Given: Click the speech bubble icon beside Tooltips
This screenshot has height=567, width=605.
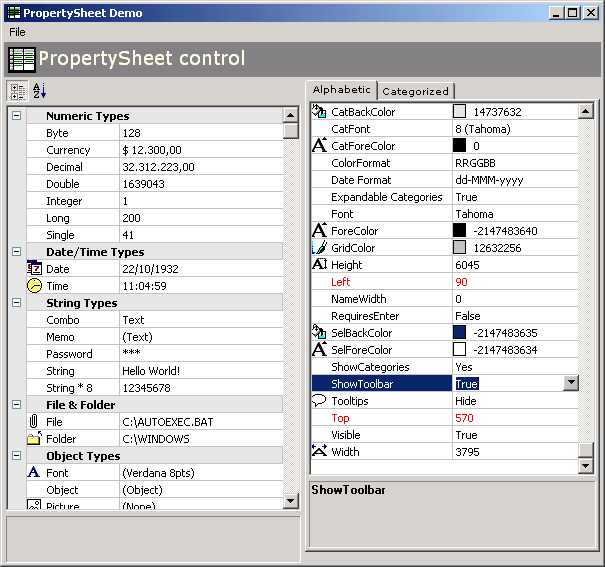Looking at the screenshot, I should (x=319, y=401).
